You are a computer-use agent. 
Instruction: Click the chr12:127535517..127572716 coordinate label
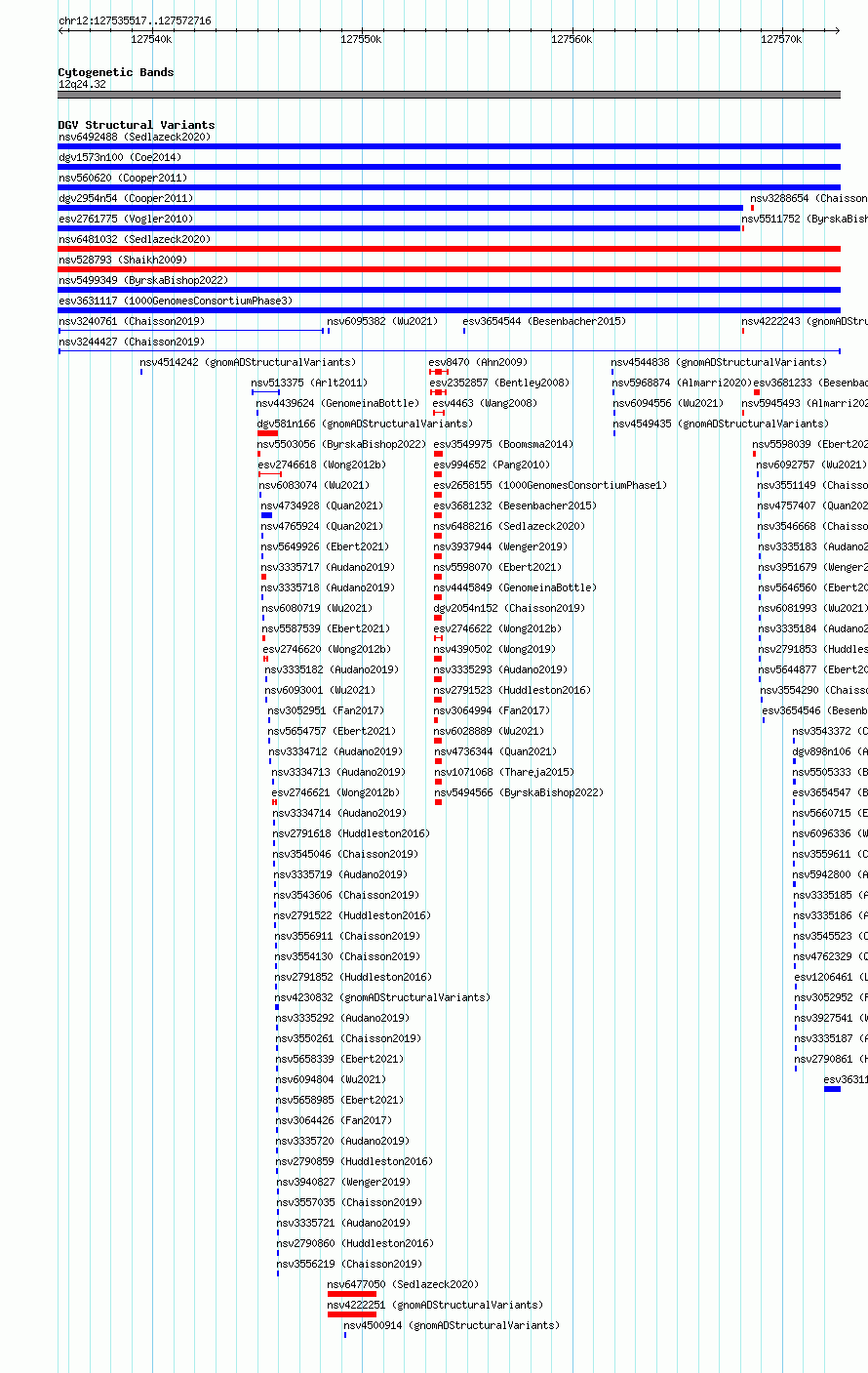[x=134, y=20]
